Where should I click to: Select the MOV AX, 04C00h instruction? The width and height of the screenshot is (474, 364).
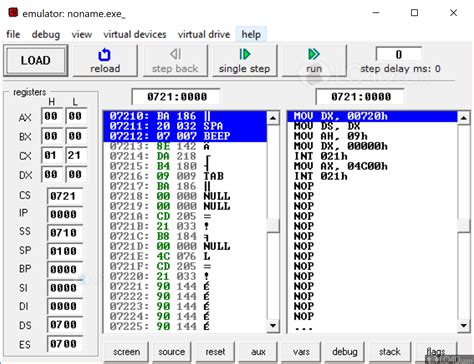click(x=372, y=166)
